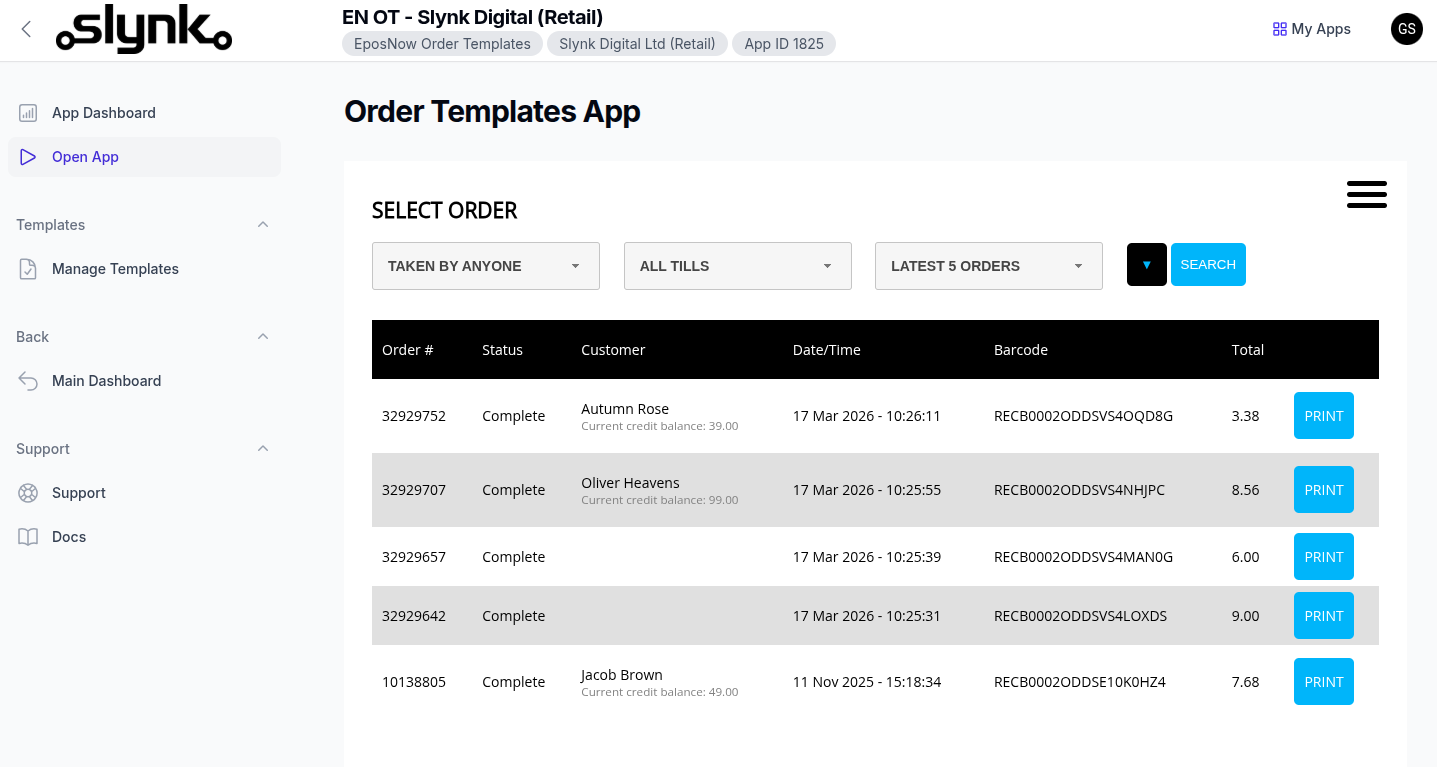Viewport: 1437px width, 767px height.
Task: Open the Docs book icon
Action: [27, 536]
